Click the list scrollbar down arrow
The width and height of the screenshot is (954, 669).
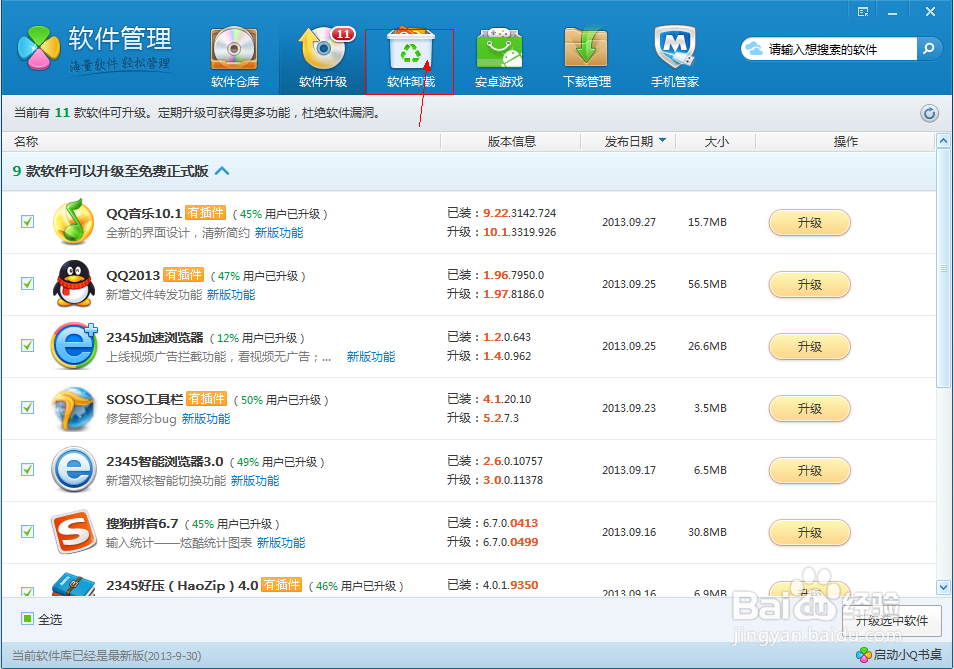point(943,588)
